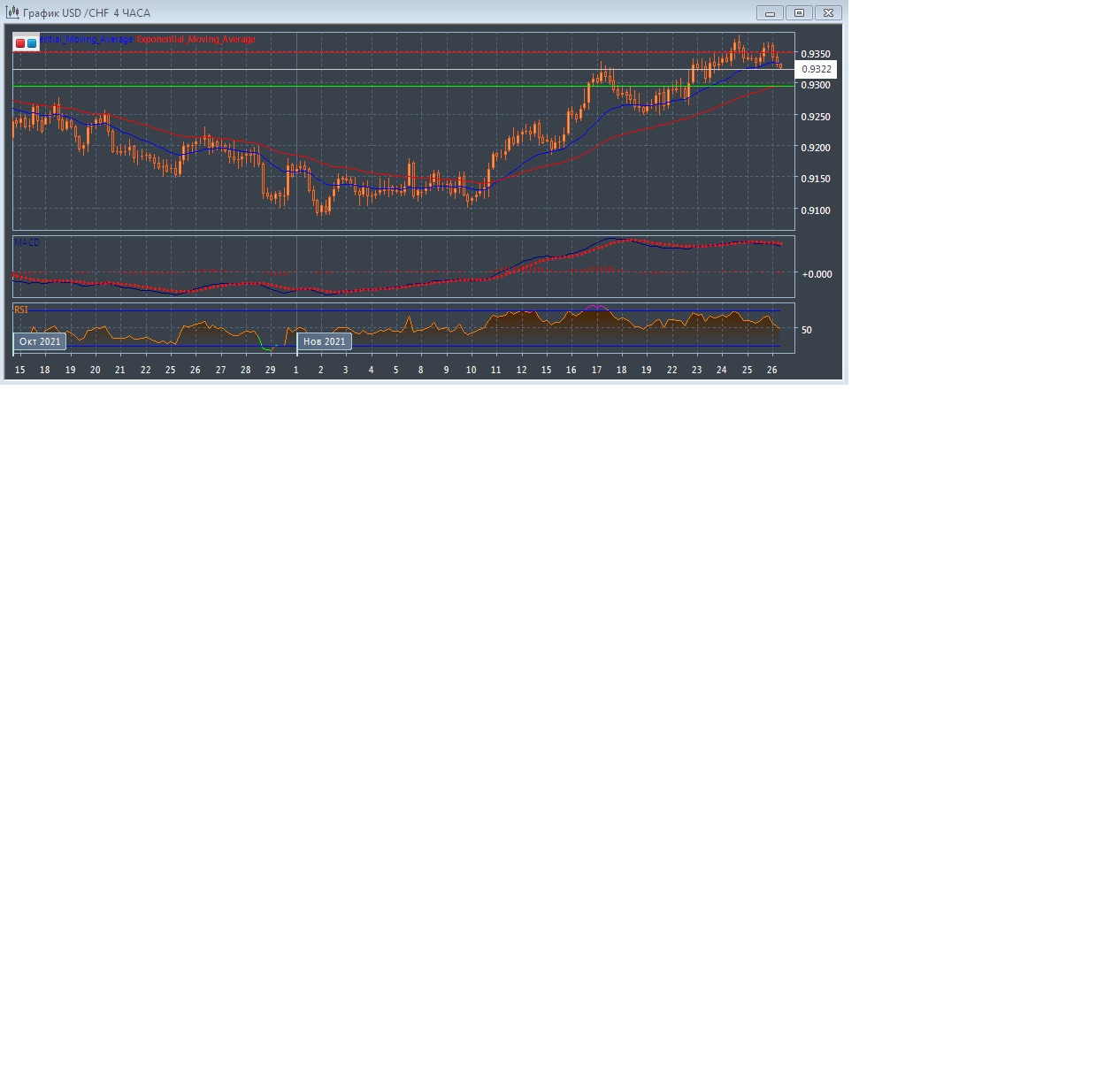
Task: Select the MACD indicator label
Action: (27, 242)
